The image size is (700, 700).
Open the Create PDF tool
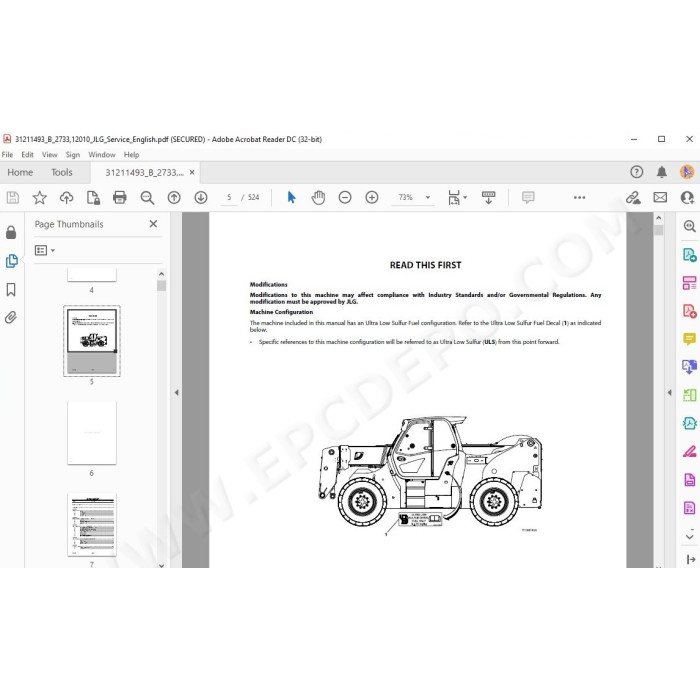pyautogui.click(x=690, y=311)
